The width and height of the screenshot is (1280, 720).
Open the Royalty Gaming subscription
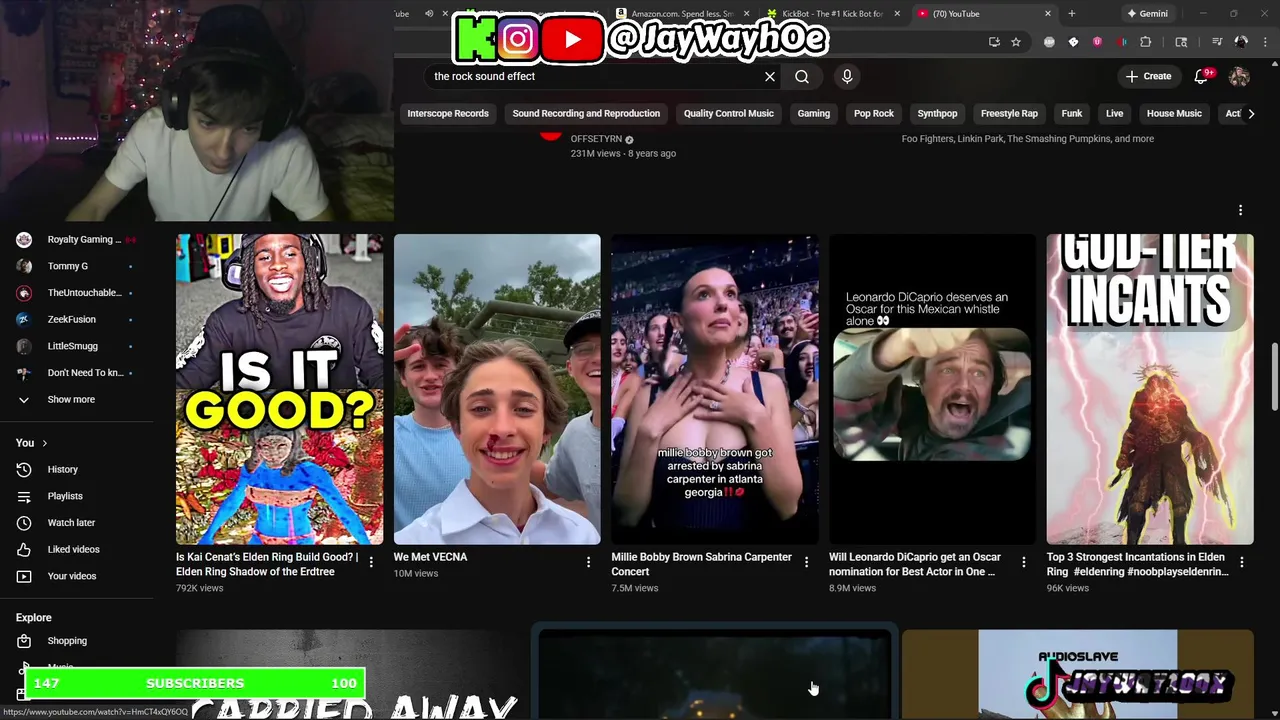point(76,240)
